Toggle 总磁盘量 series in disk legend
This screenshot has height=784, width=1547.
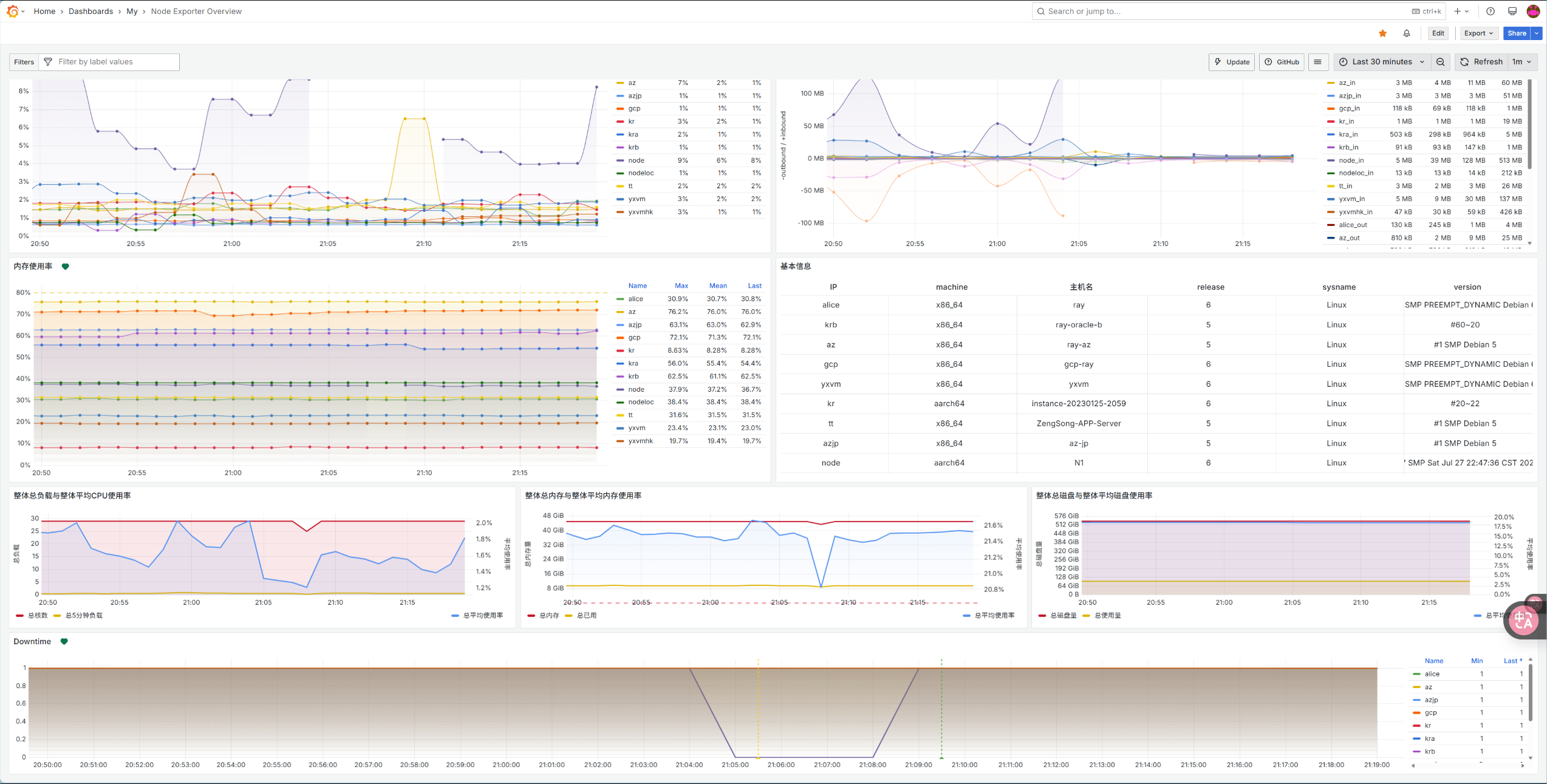coord(1064,616)
